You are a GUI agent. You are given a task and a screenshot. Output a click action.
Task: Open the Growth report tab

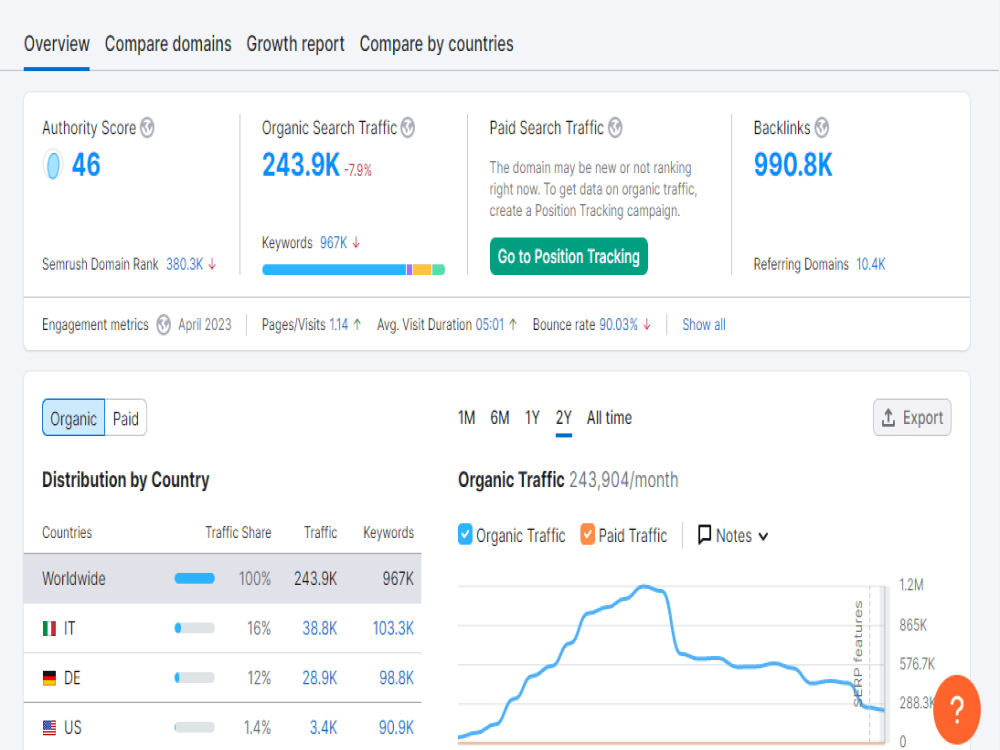[x=295, y=44]
